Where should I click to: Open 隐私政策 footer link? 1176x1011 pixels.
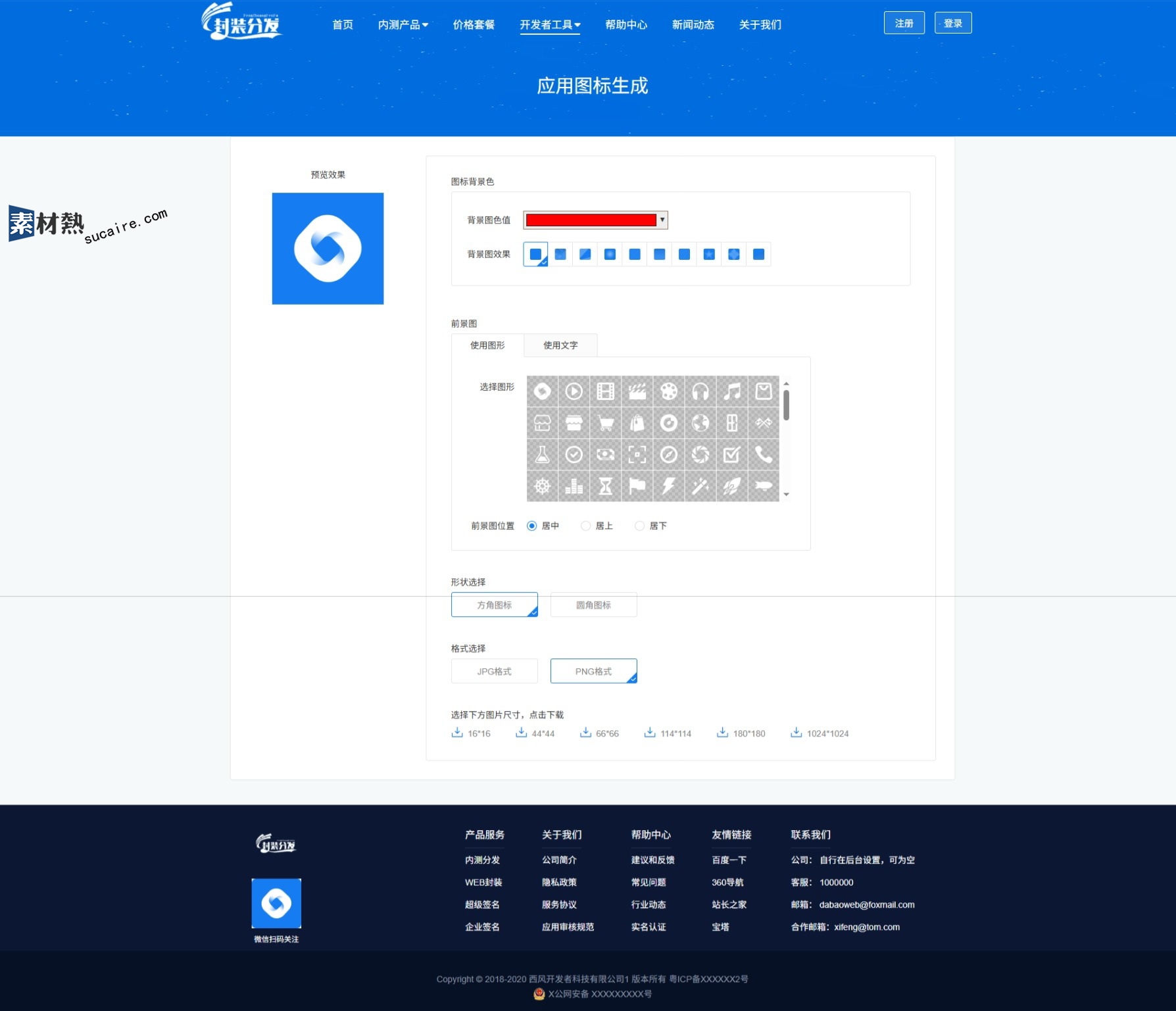[559, 883]
